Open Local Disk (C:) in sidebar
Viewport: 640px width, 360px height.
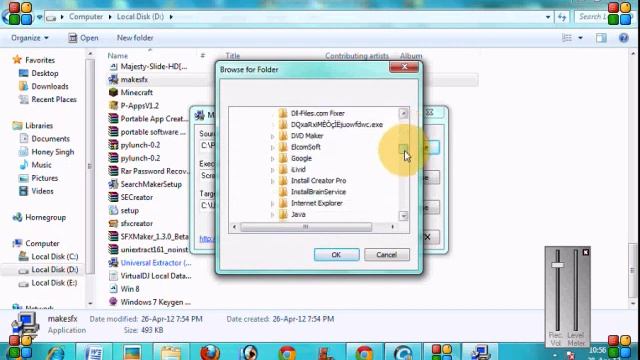tap(55, 257)
